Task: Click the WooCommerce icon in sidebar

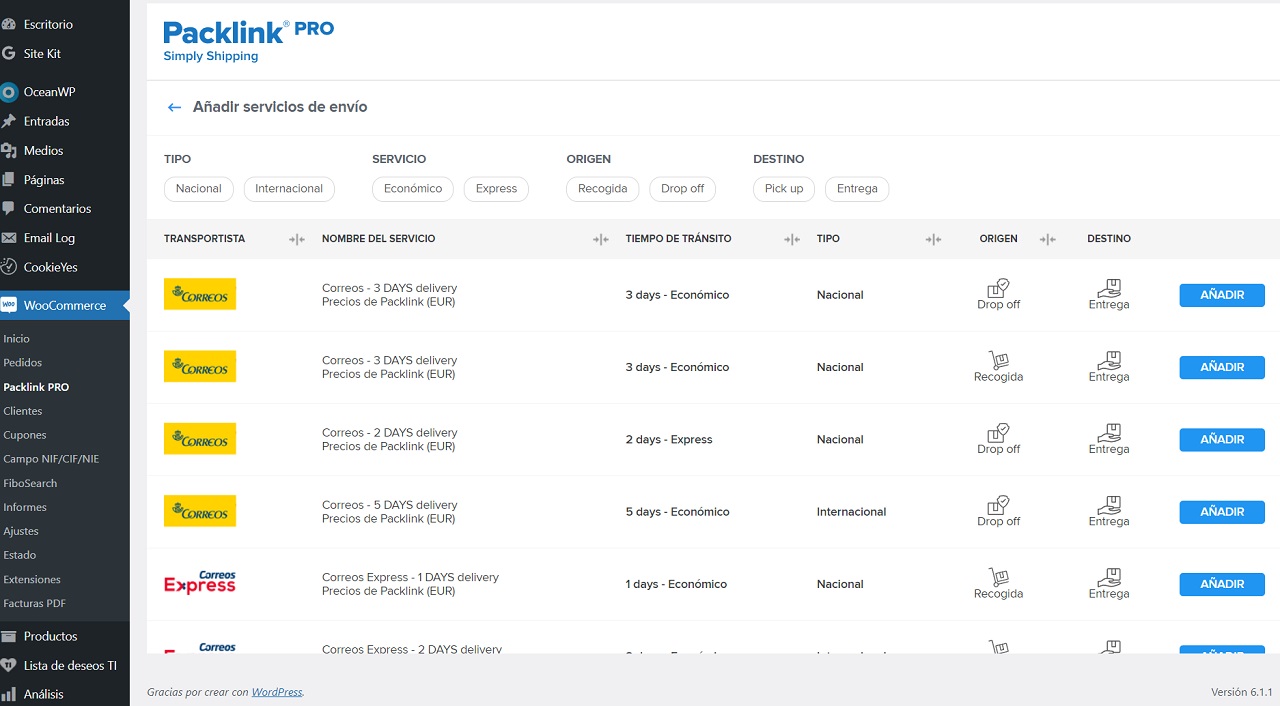Action: tap(9, 305)
